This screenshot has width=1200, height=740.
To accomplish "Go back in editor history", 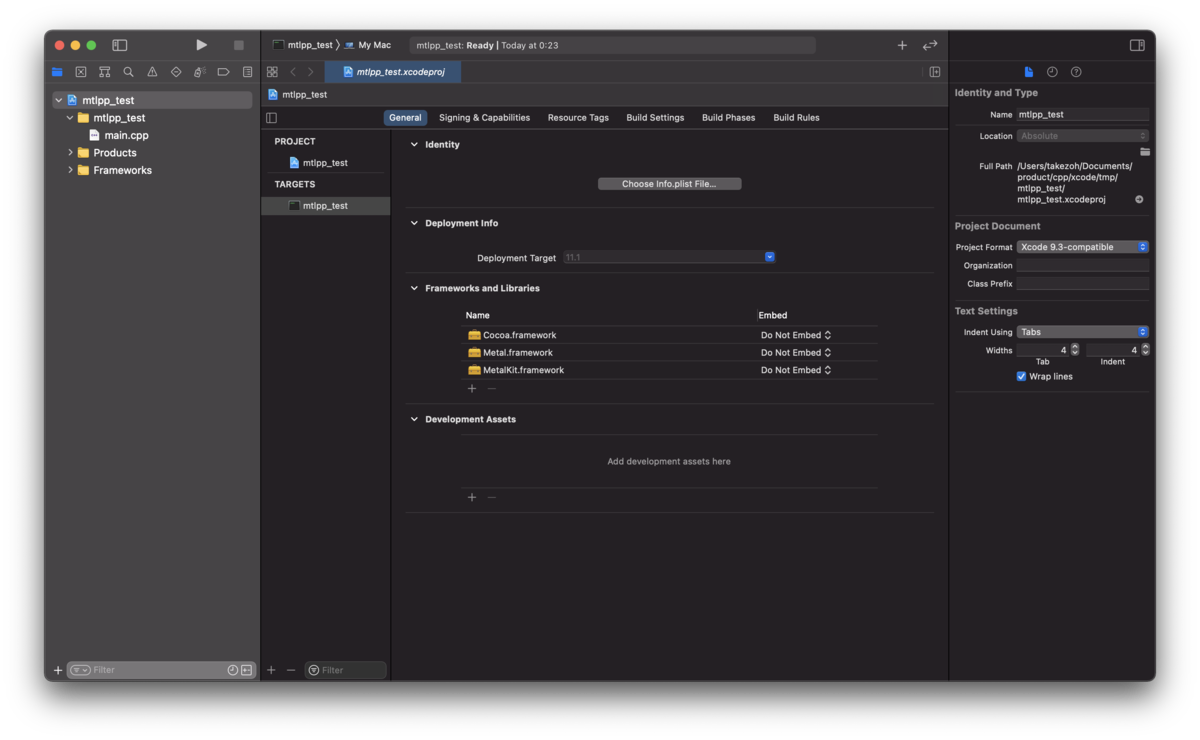I will click(x=293, y=72).
